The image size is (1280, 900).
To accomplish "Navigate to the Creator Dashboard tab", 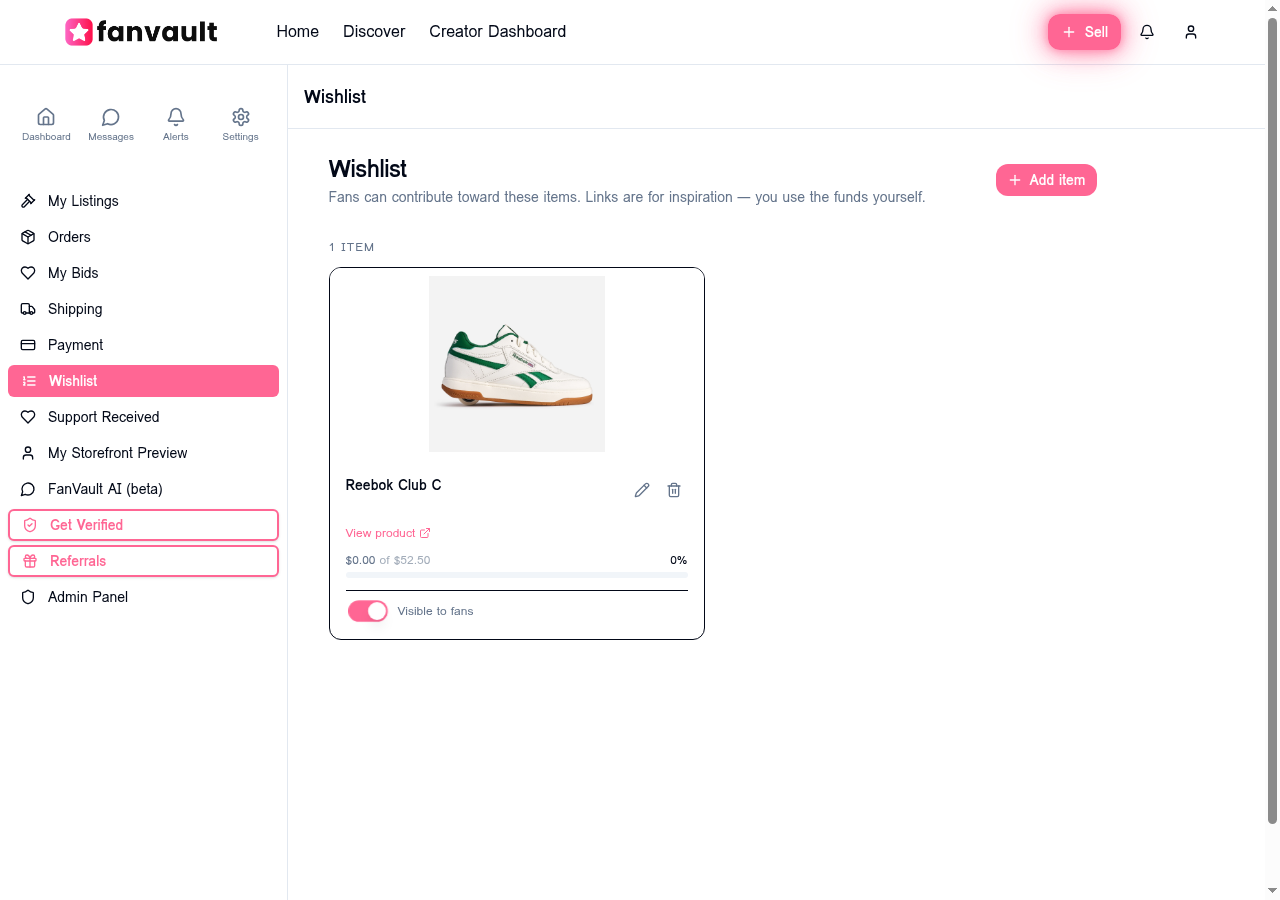I will click(497, 31).
